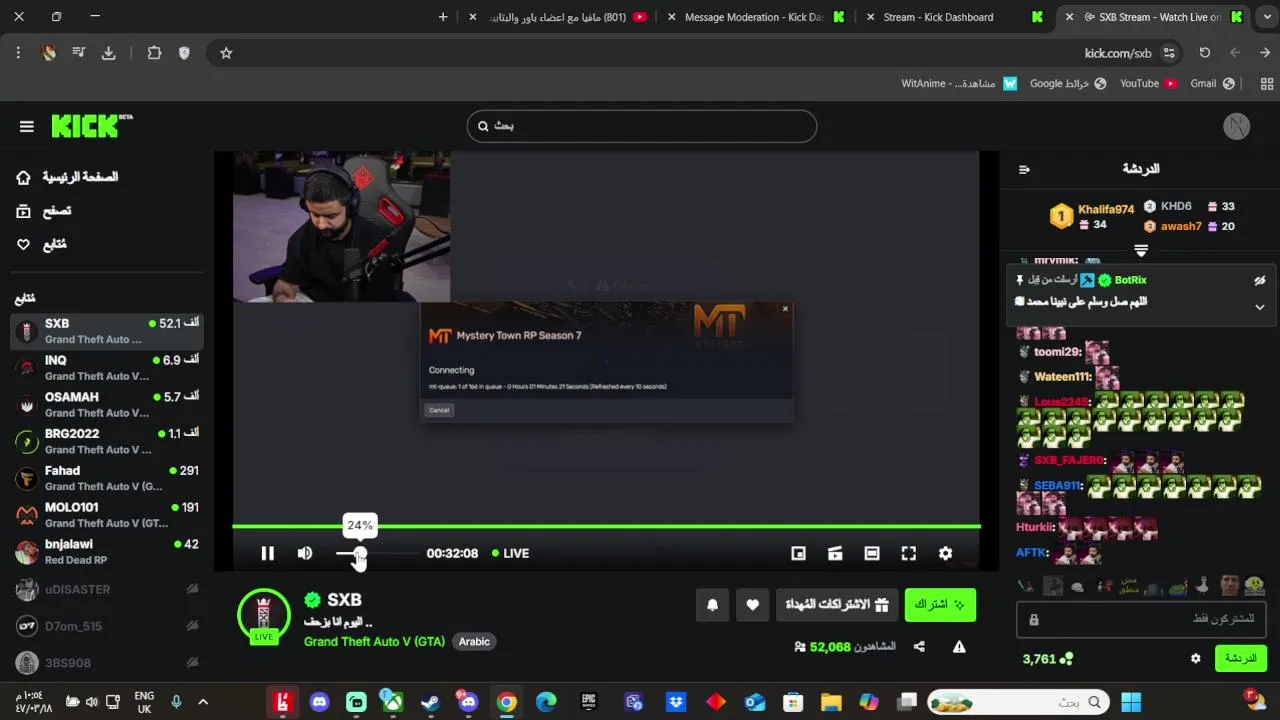Go to the home page sidebar item

[67, 177]
